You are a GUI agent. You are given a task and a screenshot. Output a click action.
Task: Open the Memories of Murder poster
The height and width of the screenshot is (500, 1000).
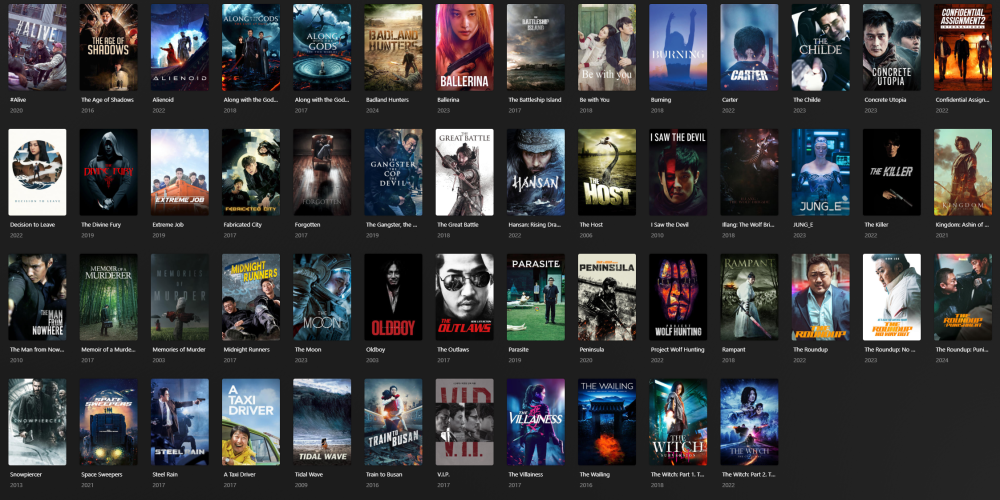(x=180, y=297)
